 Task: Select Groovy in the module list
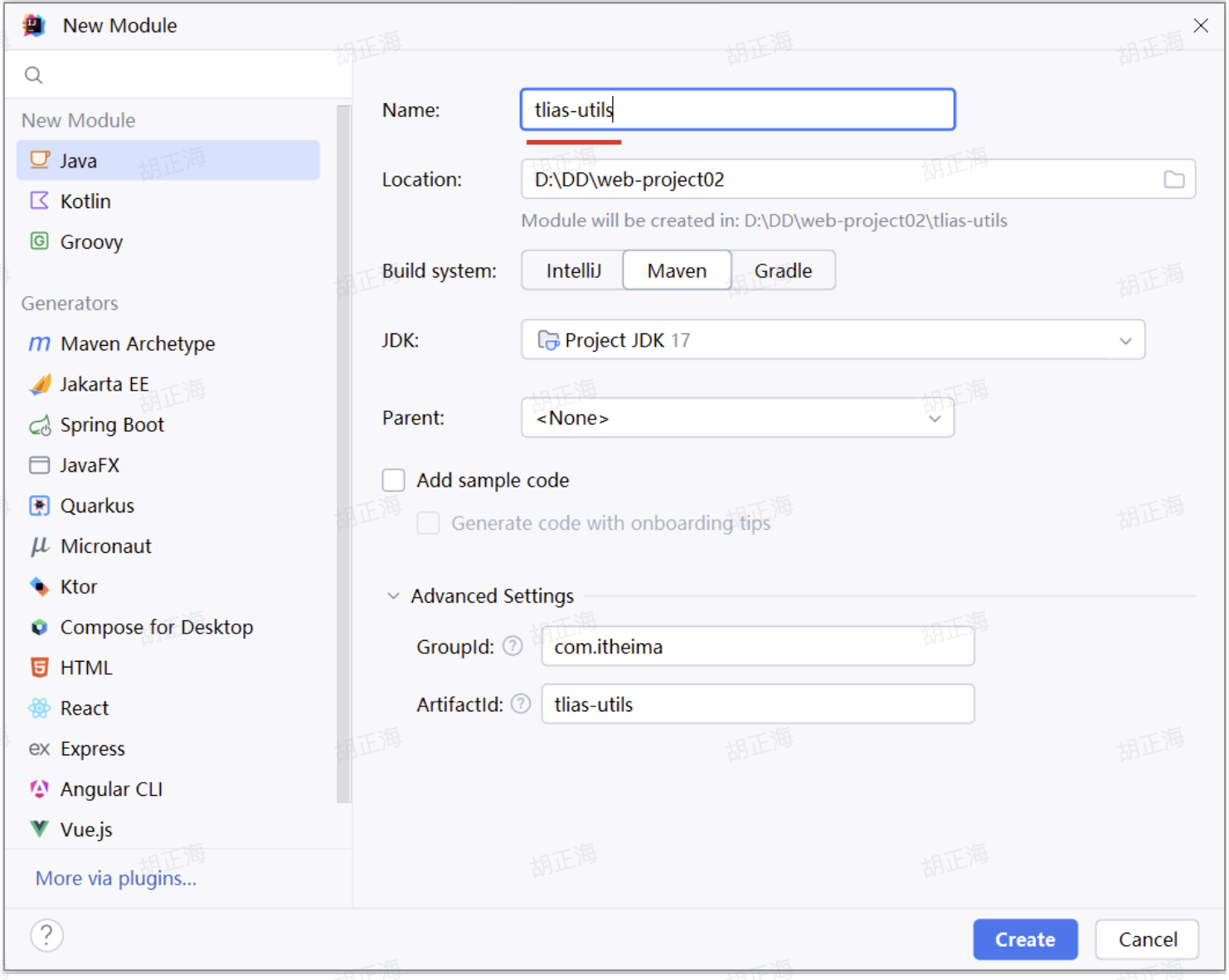click(91, 242)
